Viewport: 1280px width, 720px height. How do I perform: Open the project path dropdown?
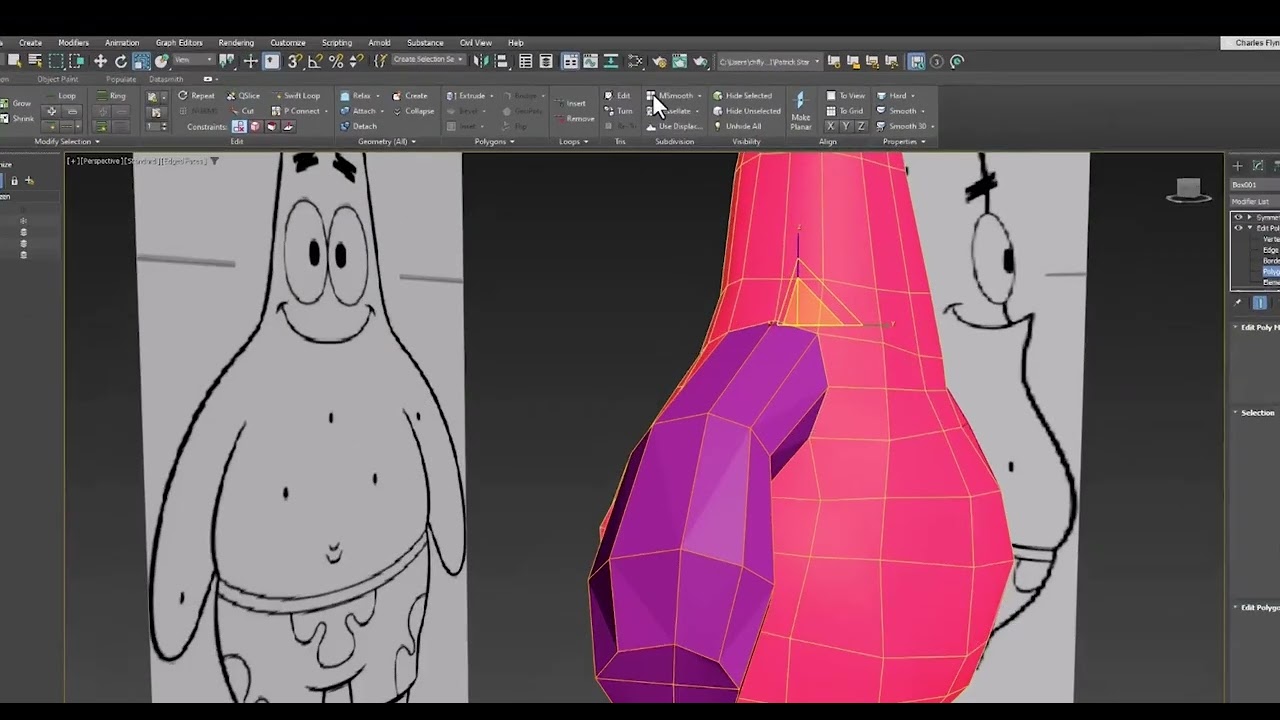pos(769,61)
